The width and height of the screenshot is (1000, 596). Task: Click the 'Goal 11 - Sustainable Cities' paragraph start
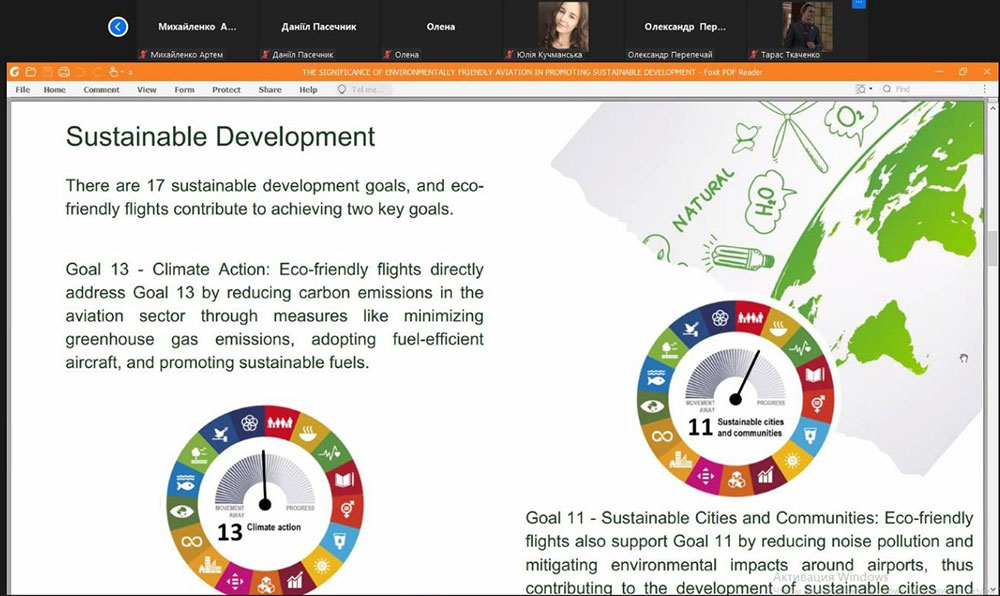pos(702,518)
